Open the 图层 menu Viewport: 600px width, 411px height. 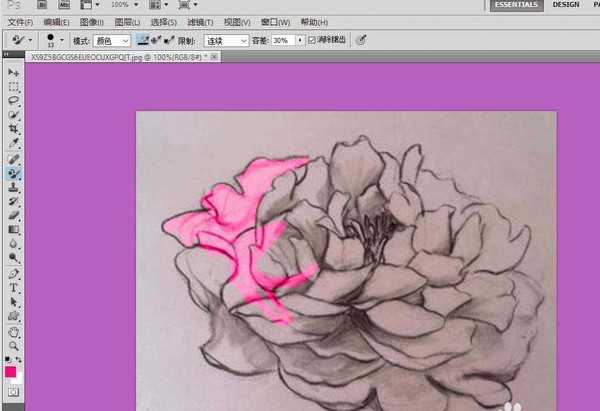124,21
